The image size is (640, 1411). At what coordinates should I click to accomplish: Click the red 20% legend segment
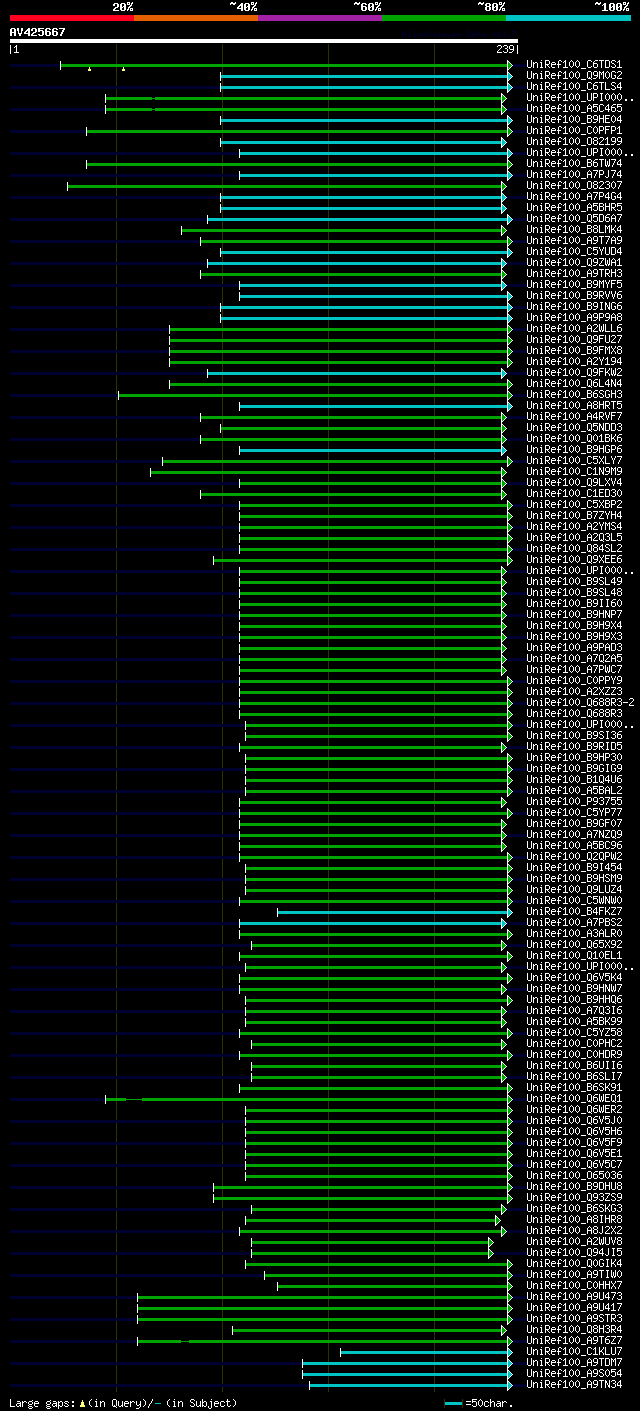(x=71, y=18)
